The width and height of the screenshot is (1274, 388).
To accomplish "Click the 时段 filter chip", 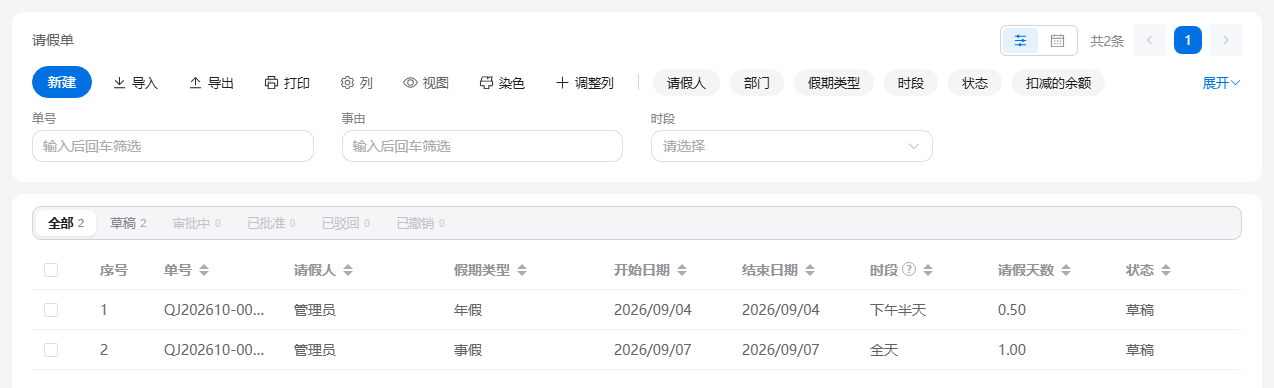I will pos(911,83).
